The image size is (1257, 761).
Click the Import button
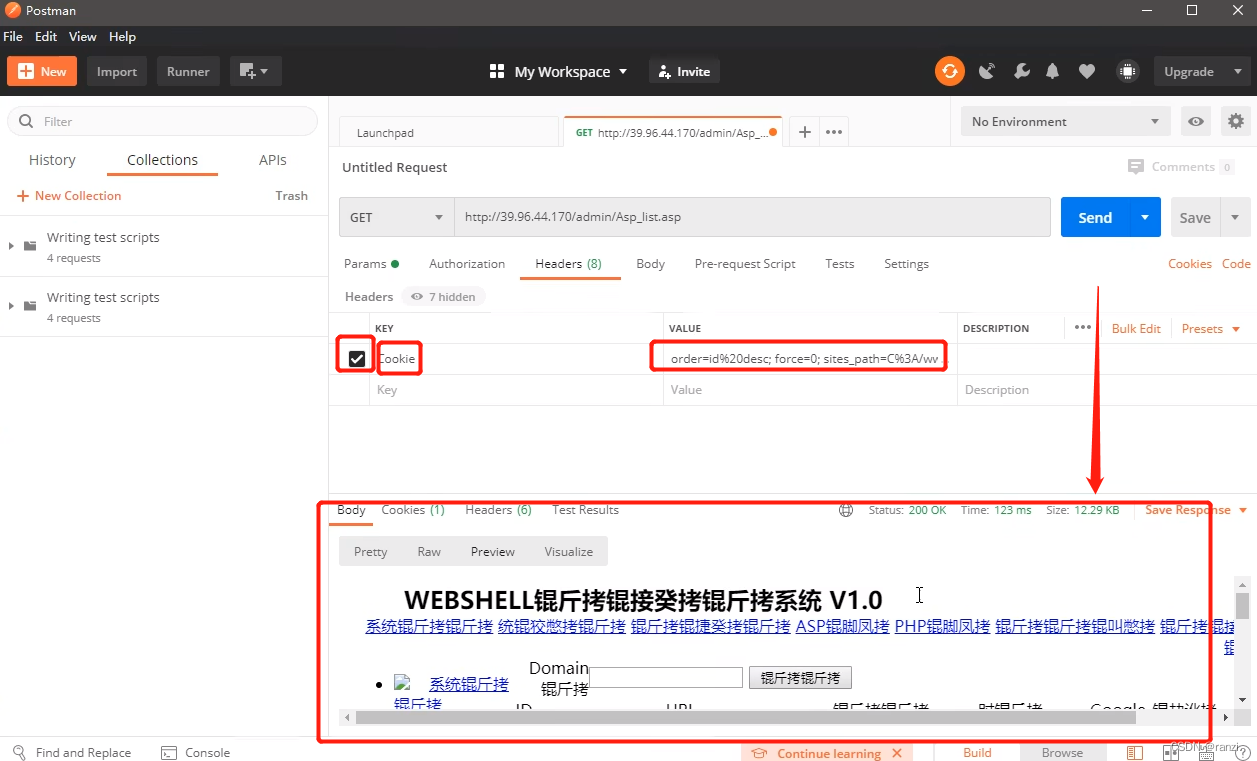pyautogui.click(x=117, y=71)
